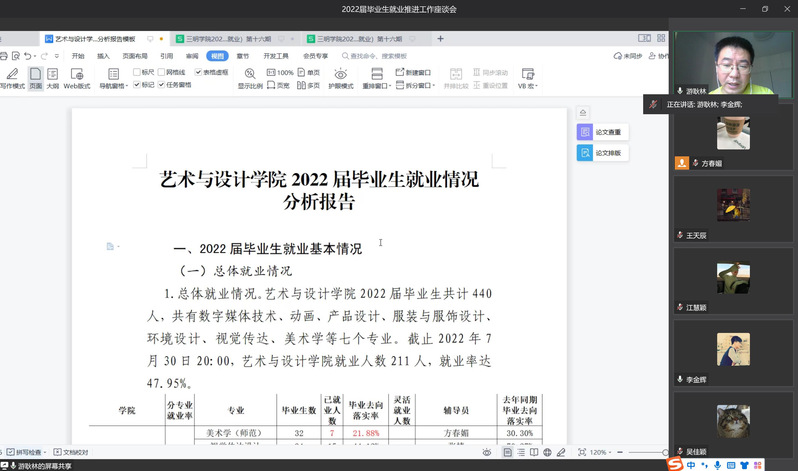Switch to Web版式 layout view
This screenshot has width=798, height=471.
[x=77, y=78]
